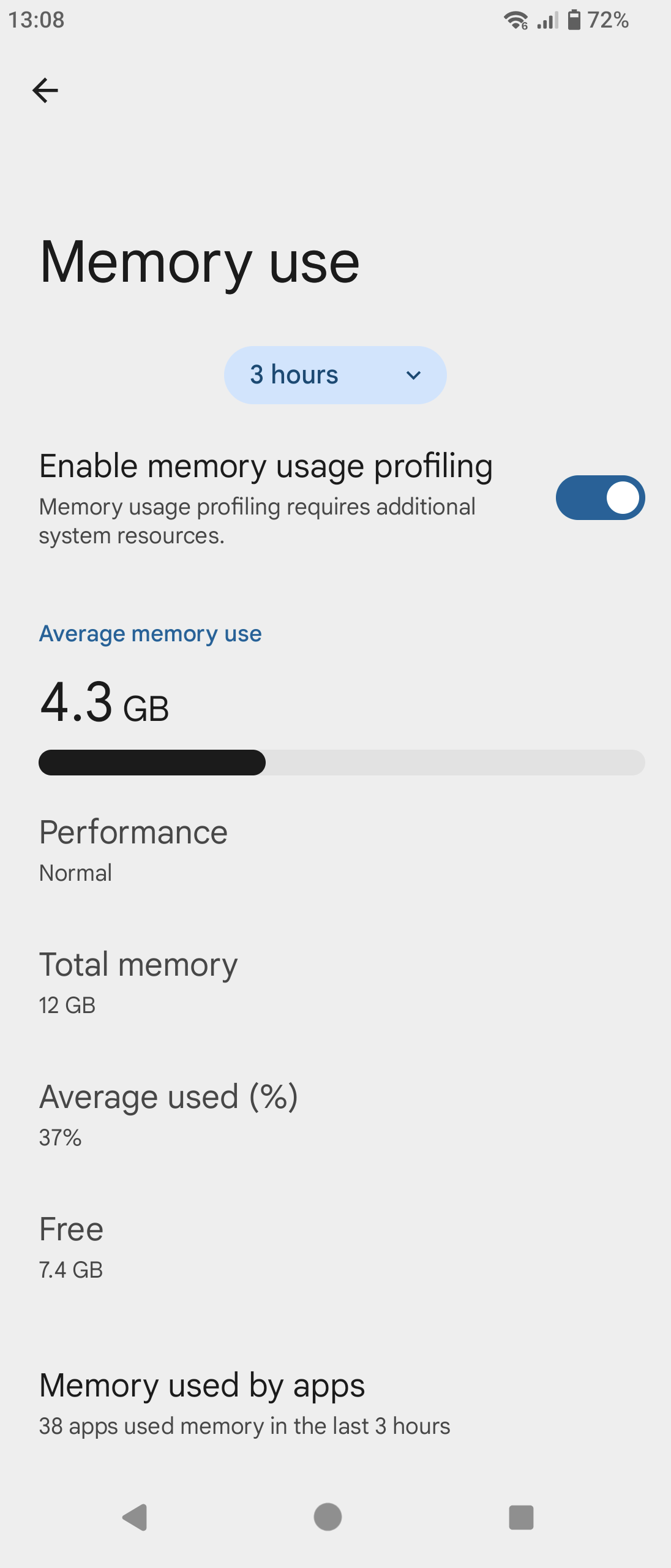The width and height of the screenshot is (671, 1568).
Task: Tap the 4.3 GB average memory value
Action: (104, 703)
